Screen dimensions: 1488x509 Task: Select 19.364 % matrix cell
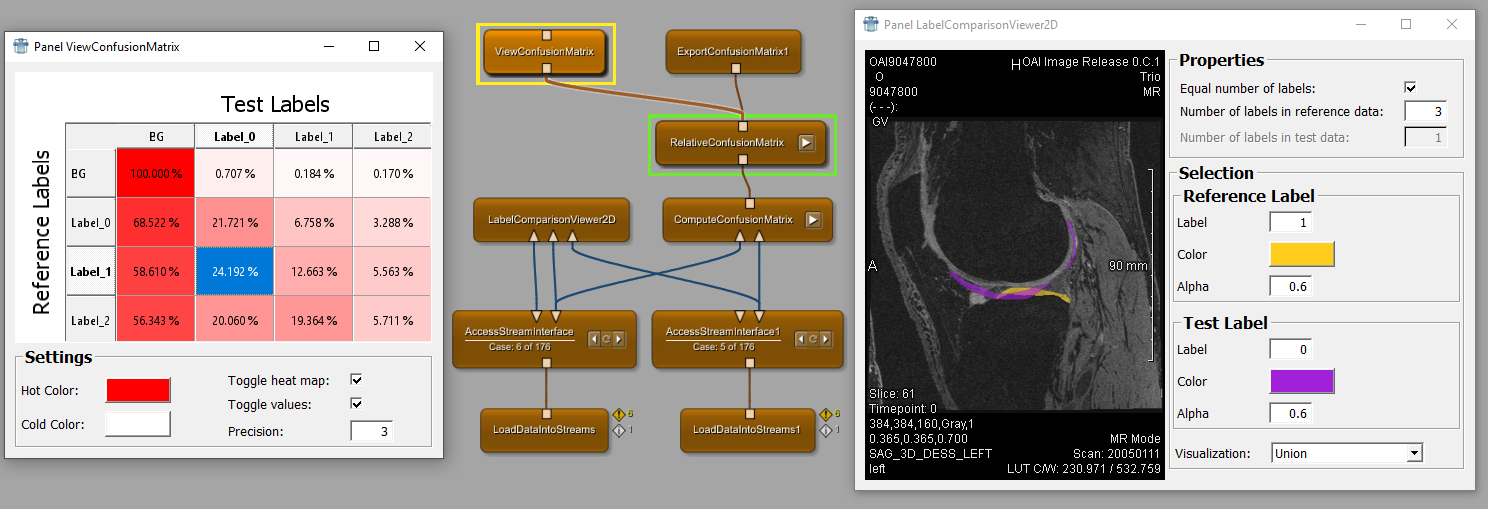click(x=313, y=320)
